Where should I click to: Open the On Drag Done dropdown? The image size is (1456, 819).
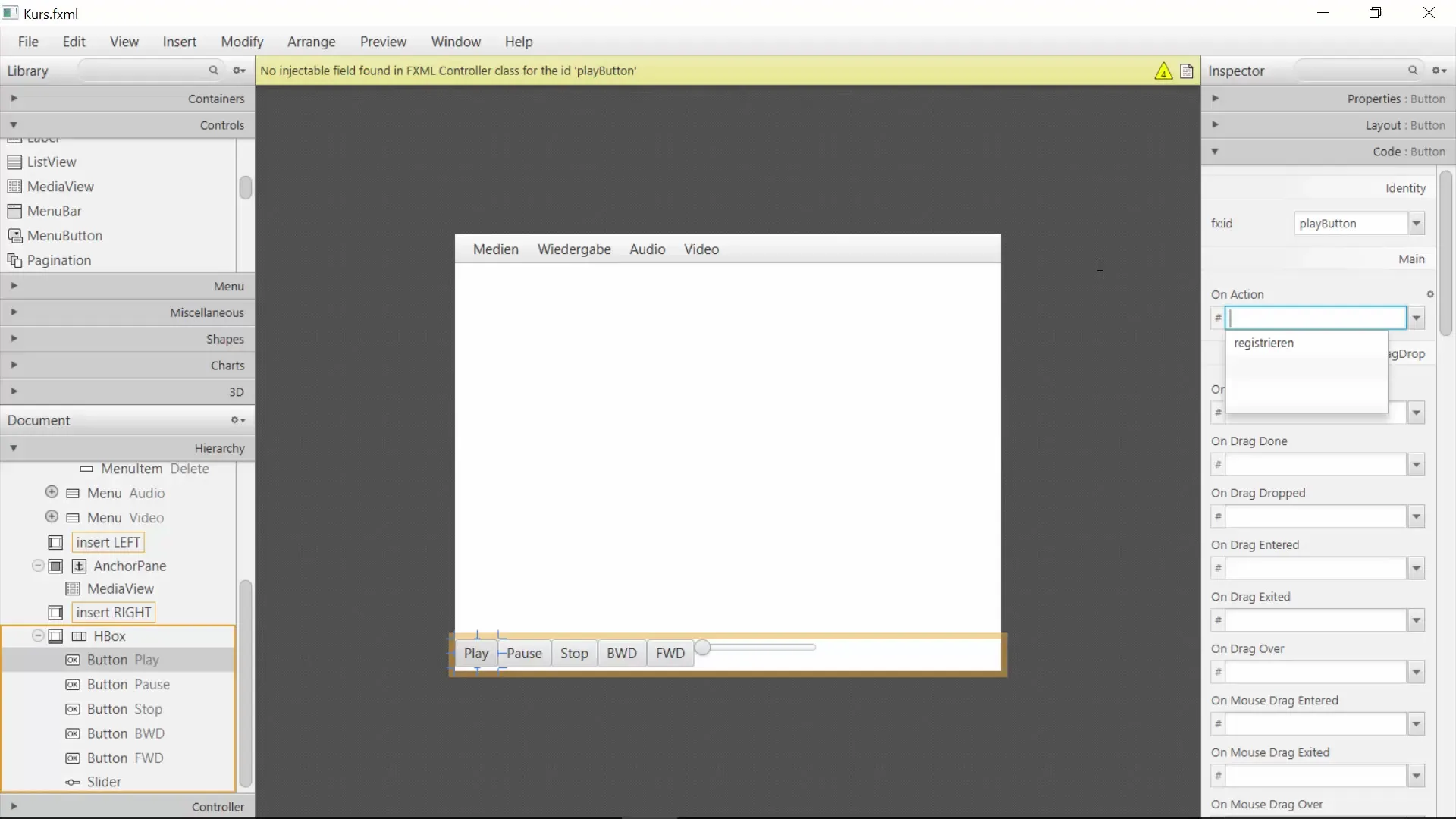[x=1416, y=465]
